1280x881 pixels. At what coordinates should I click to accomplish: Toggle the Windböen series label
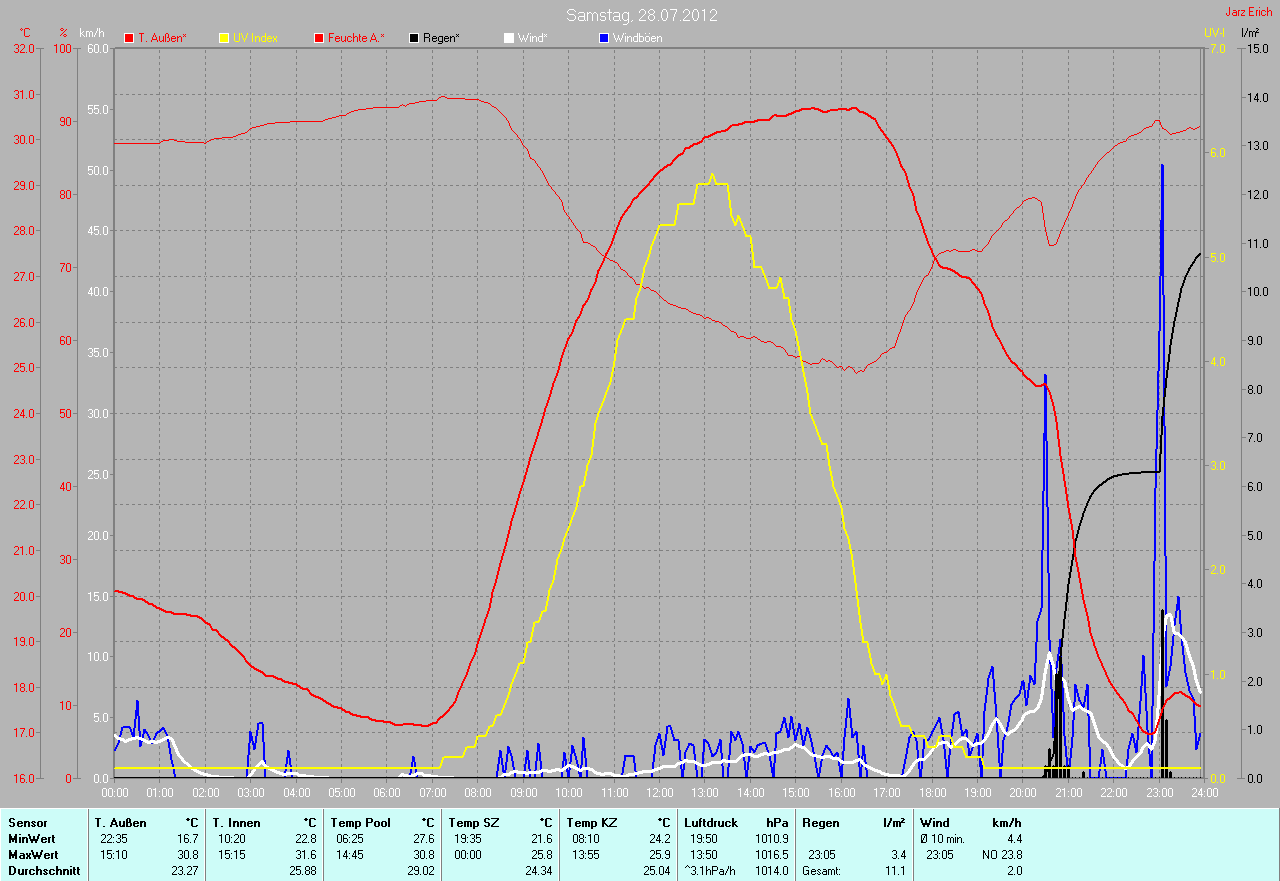pyautogui.click(x=637, y=38)
